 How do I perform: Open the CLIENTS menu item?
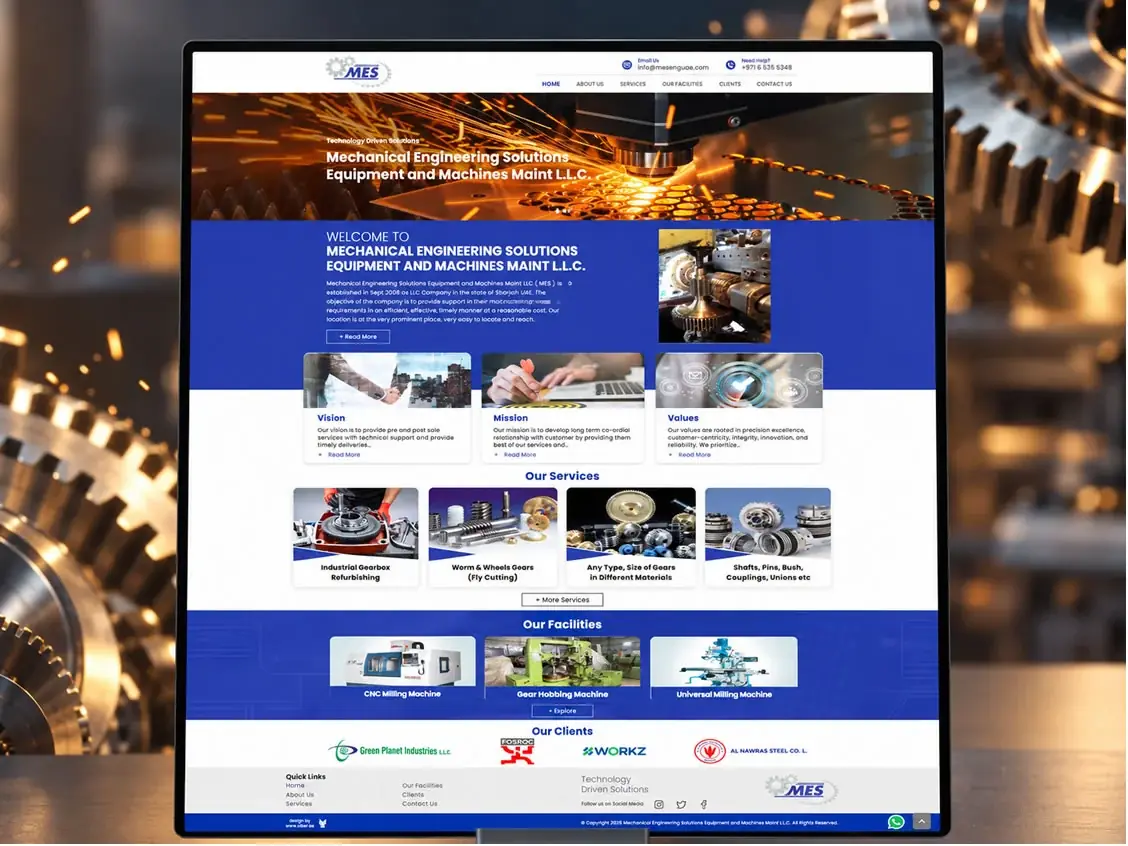click(729, 84)
